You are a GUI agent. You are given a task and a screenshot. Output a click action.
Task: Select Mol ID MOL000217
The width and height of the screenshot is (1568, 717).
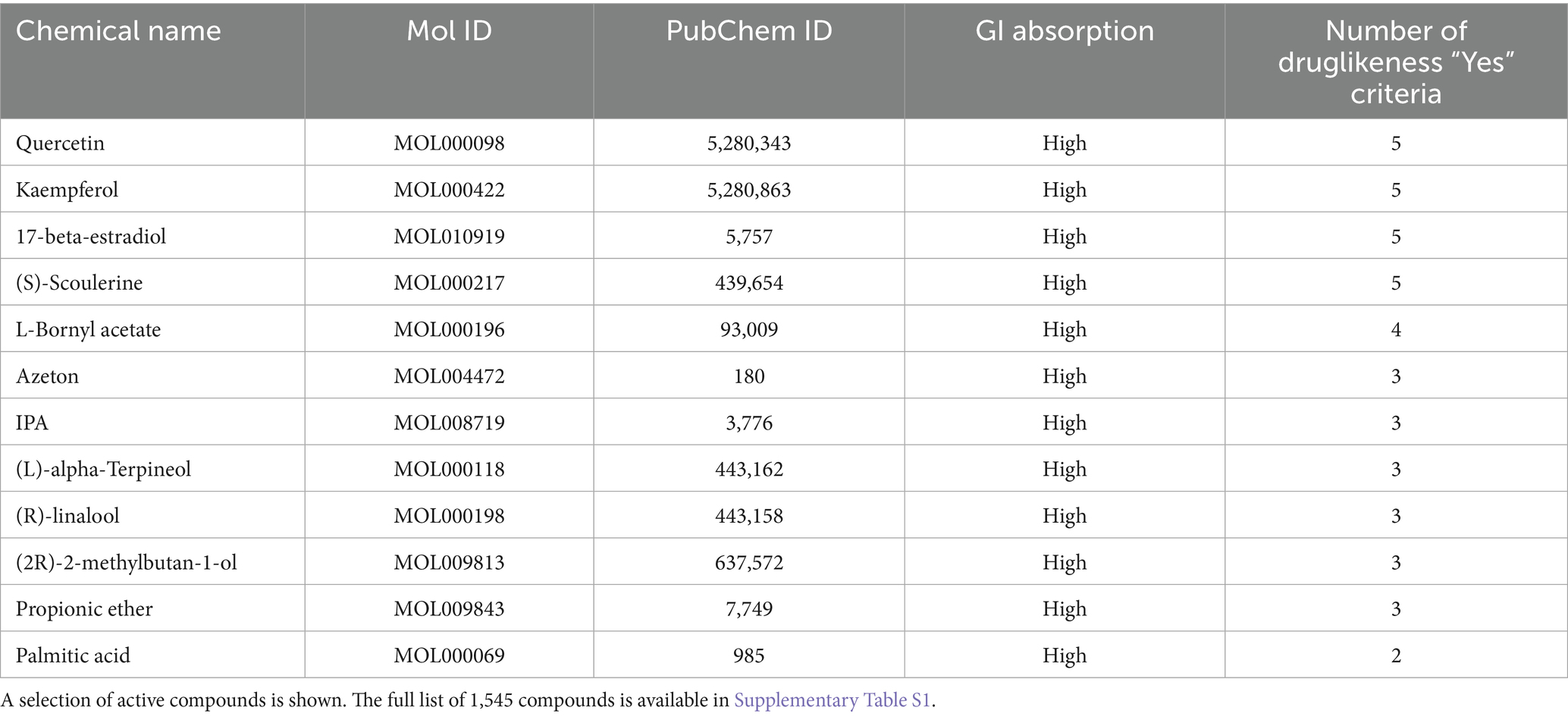(449, 283)
